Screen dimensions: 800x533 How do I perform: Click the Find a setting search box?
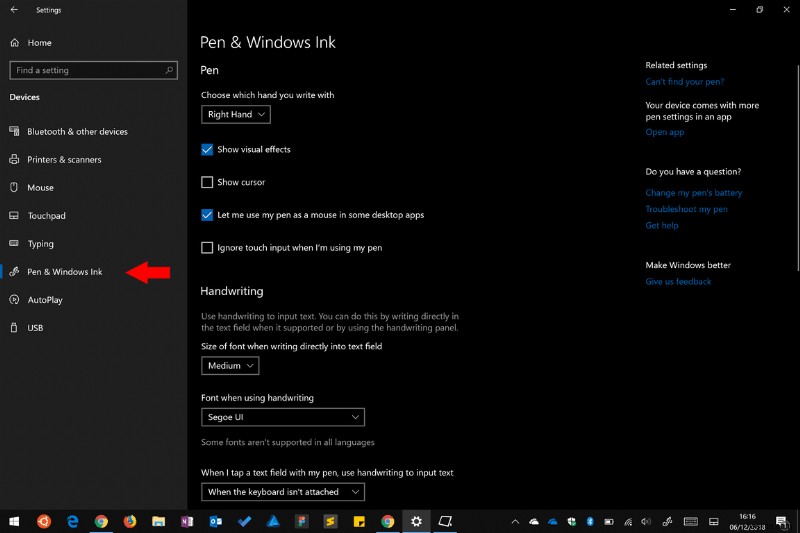point(93,71)
